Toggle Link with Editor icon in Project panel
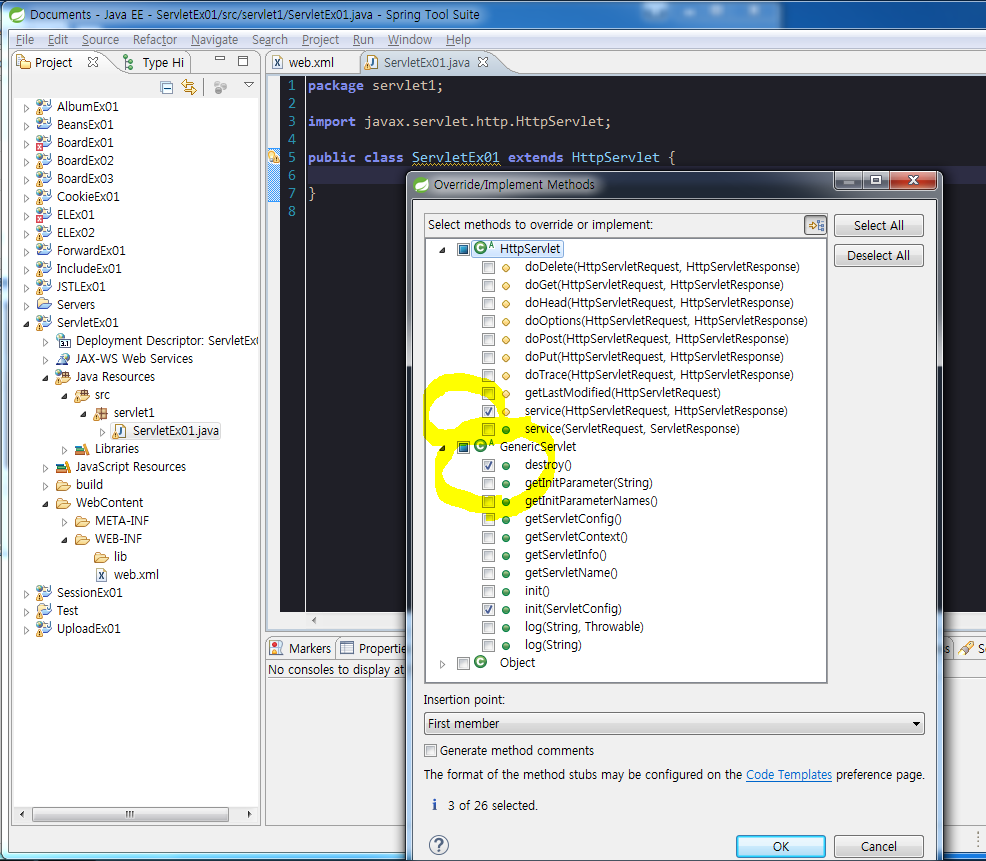 click(x=189, y=87)
